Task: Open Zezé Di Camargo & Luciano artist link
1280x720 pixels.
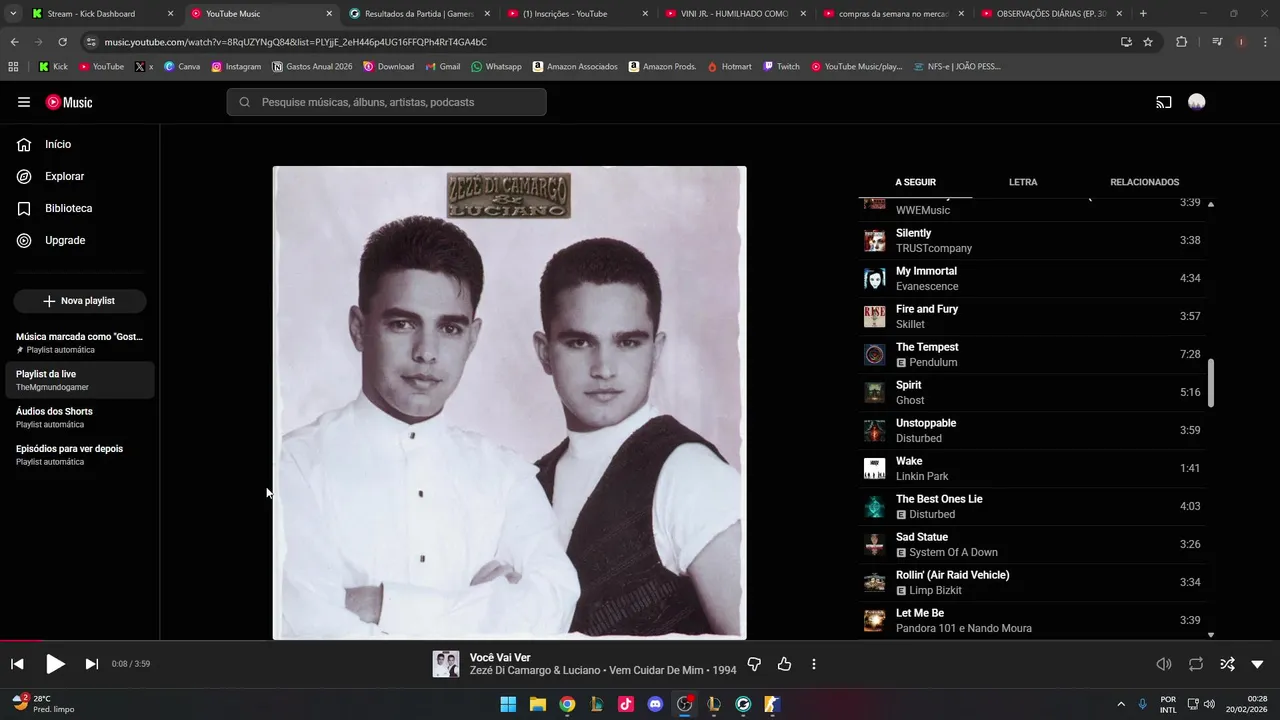Action: [x=535, y=670]
